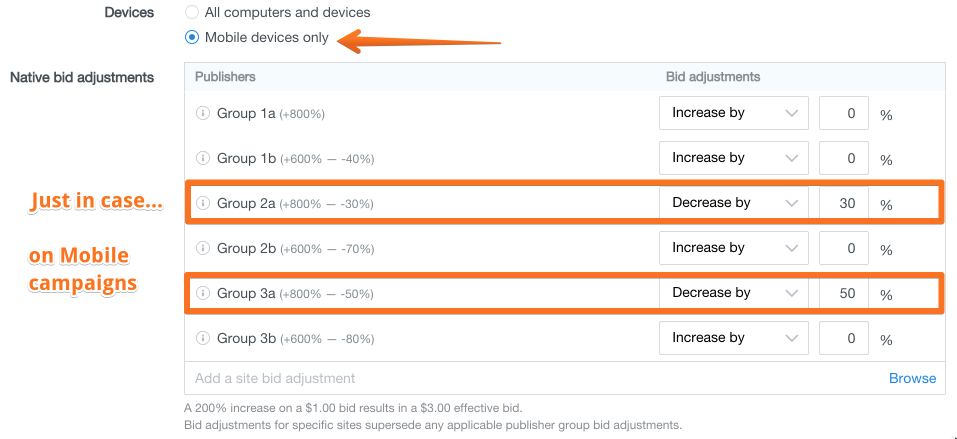Click the info icon beside Group 1b
The image size is (957, 439).
(203, 158)
